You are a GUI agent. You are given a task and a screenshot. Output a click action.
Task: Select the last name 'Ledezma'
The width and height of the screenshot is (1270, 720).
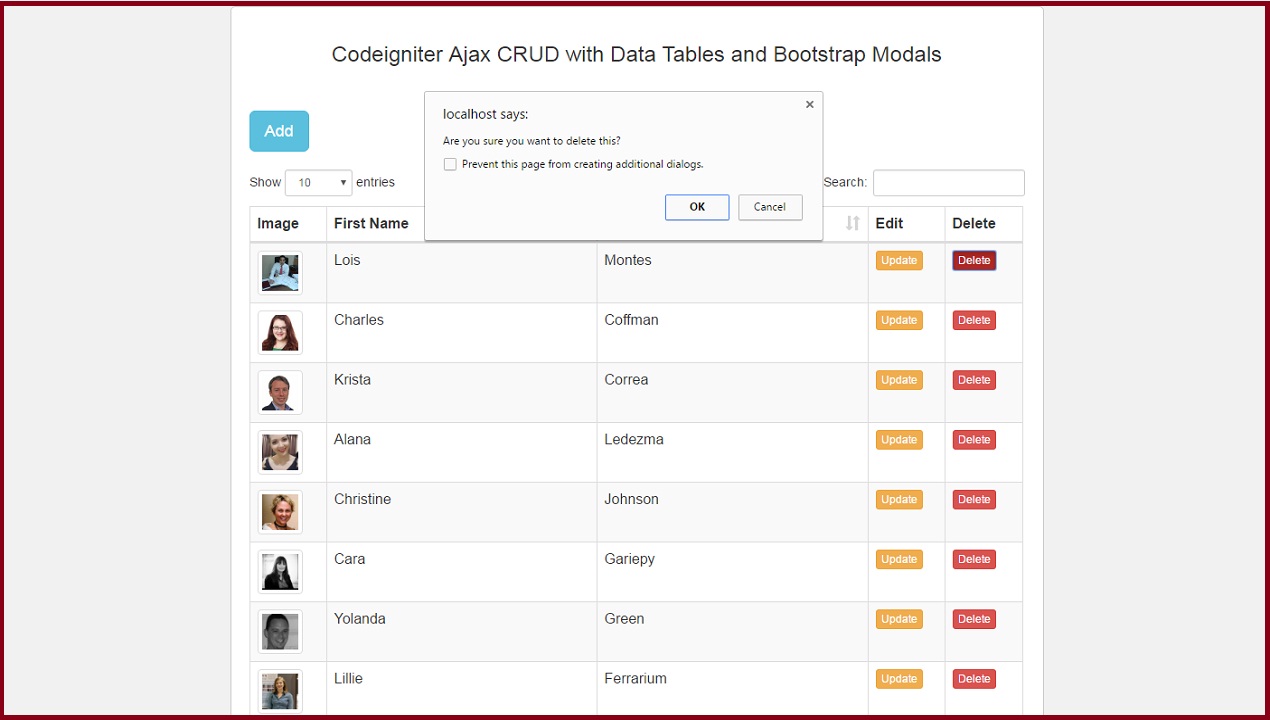(634, 439)
